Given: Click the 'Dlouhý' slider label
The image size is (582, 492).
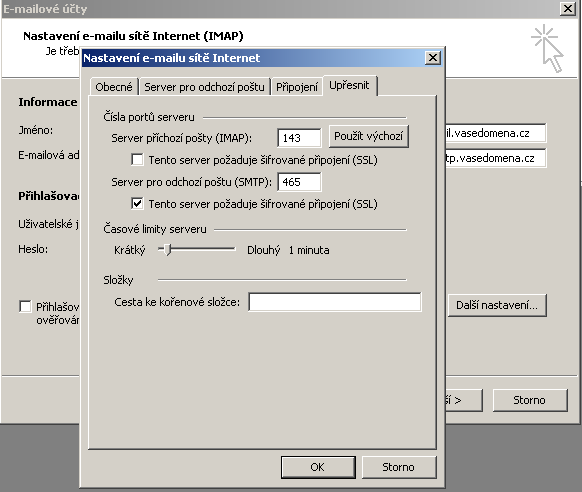Looking at the screenshot, I should click(264, 250).
